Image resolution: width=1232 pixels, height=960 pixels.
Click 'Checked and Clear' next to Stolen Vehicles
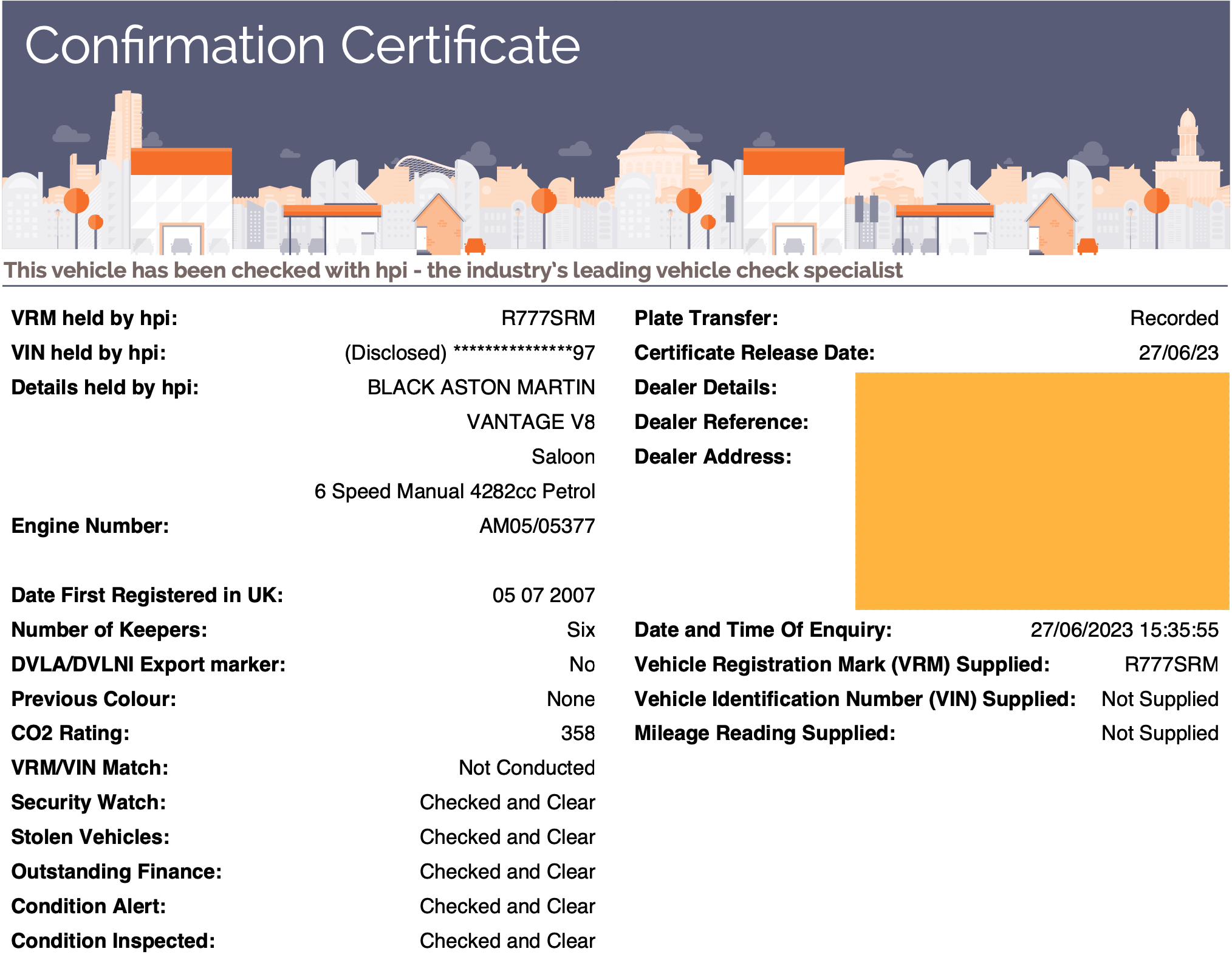[x=507, y=837]
